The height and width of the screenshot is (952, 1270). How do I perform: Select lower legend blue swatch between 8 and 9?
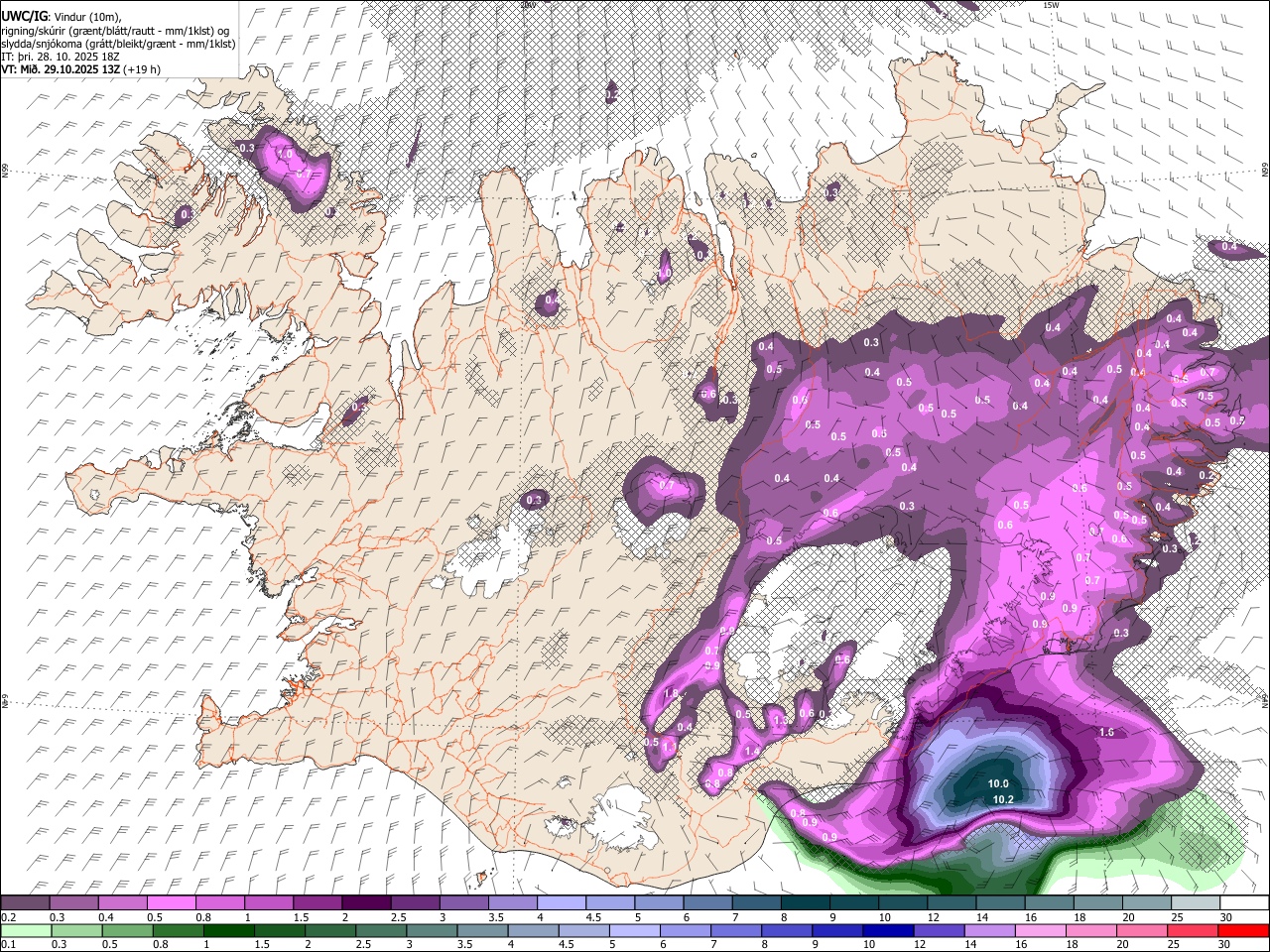pos(786,930)
